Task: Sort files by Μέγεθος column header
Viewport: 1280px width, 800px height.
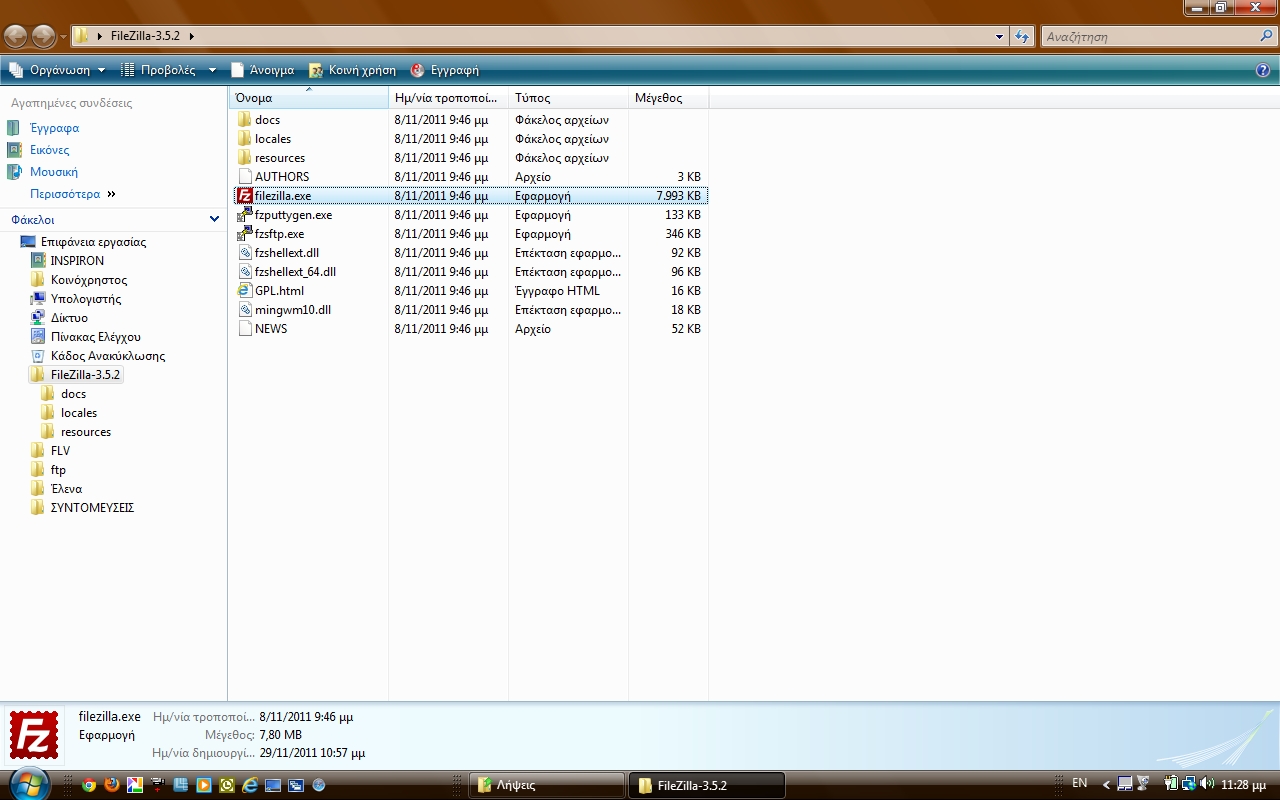Action: [668, 98]
